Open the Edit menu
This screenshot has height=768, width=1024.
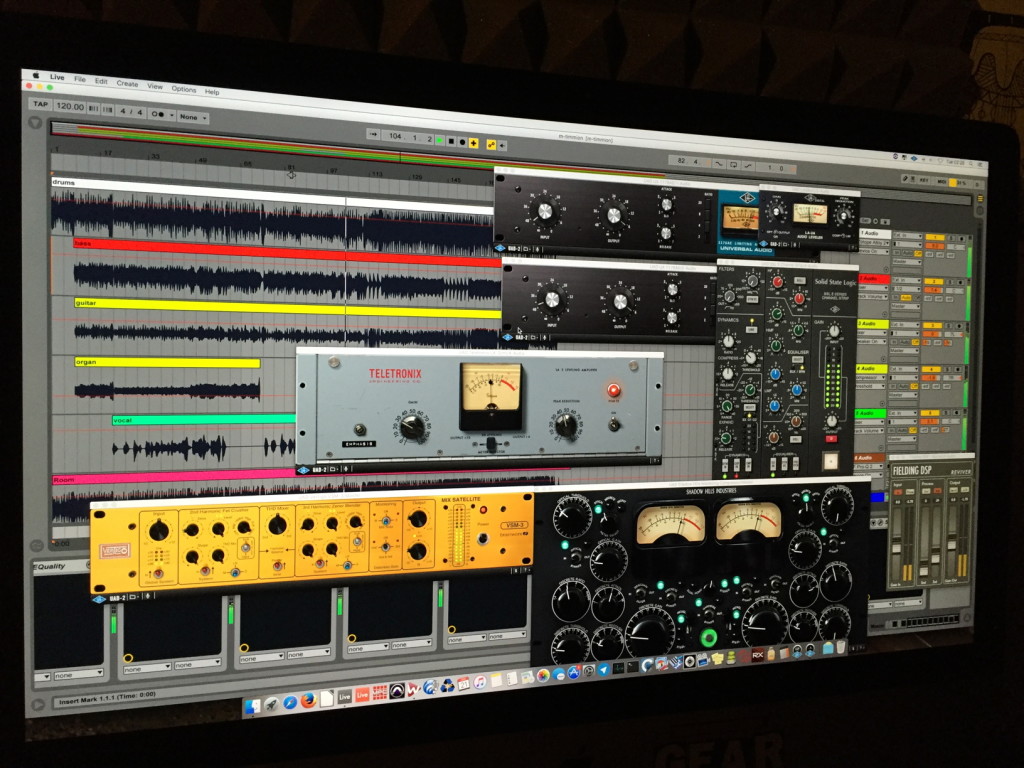coord(101,81)
